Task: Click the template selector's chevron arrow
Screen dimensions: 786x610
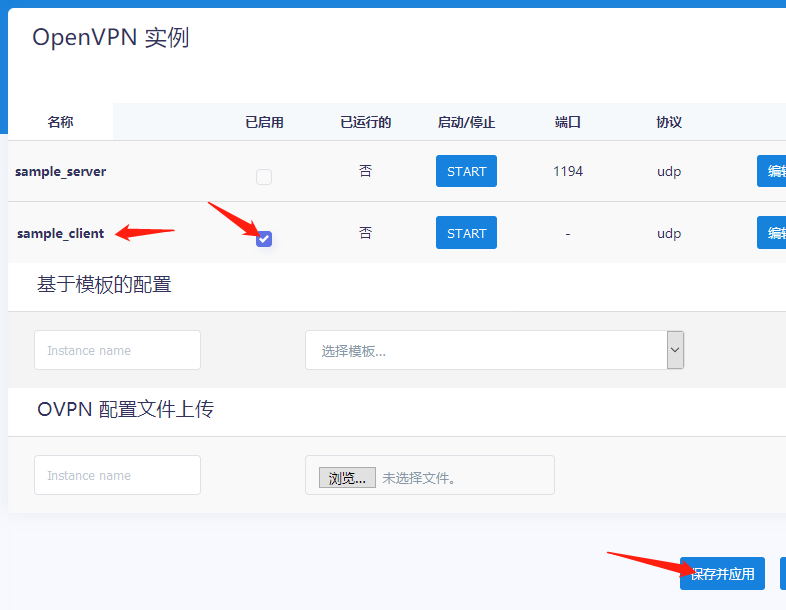Action: pos(675,350)
